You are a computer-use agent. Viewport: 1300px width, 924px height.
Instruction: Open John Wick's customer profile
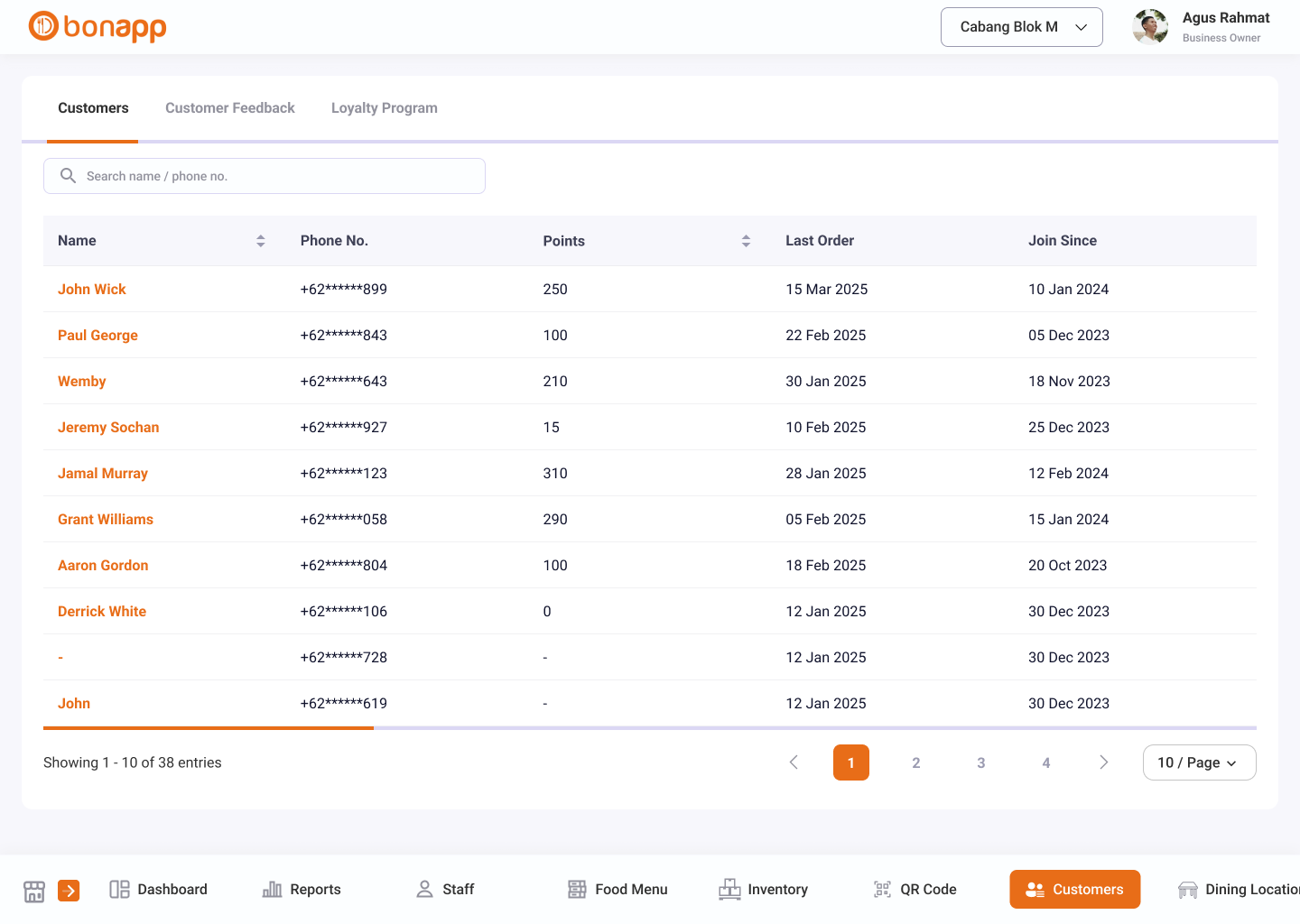tap(92, 290)
